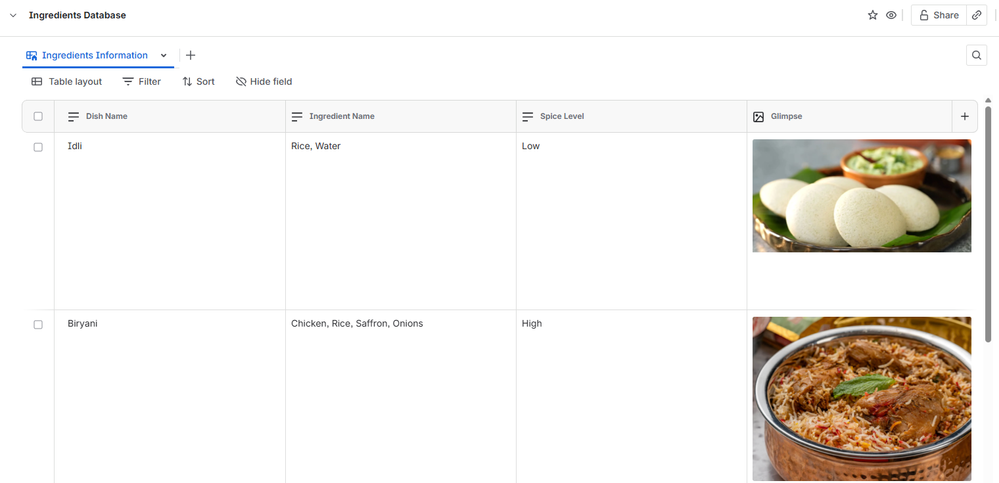999x483 pixels.
Task: Open the Filter menu
Action: (x=141, y=82)
